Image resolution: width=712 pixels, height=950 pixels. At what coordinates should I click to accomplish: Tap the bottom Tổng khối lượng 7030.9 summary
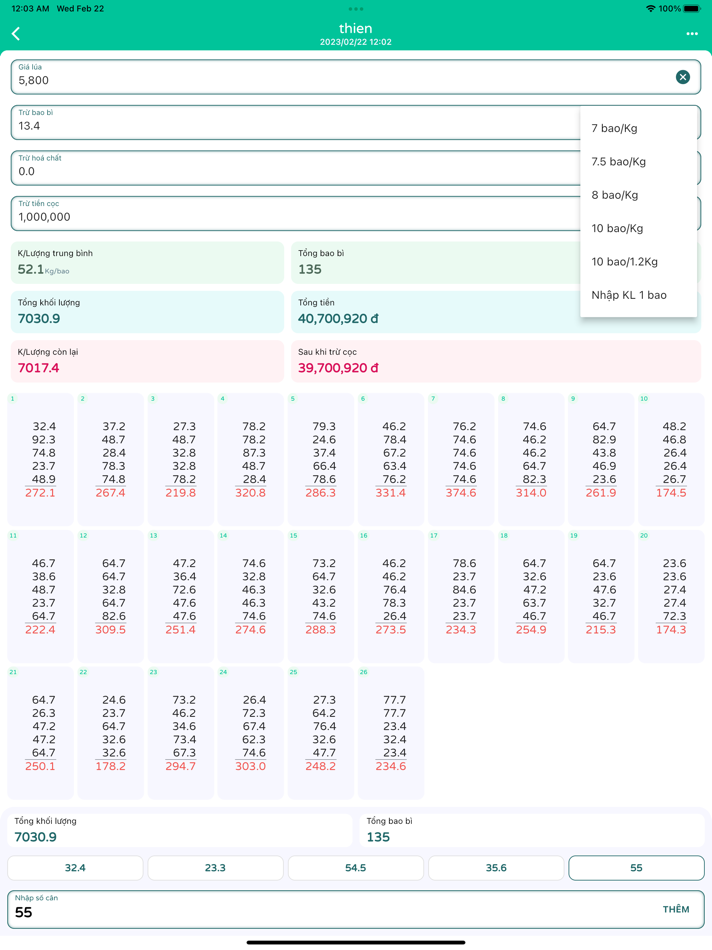tap(180, 830)
